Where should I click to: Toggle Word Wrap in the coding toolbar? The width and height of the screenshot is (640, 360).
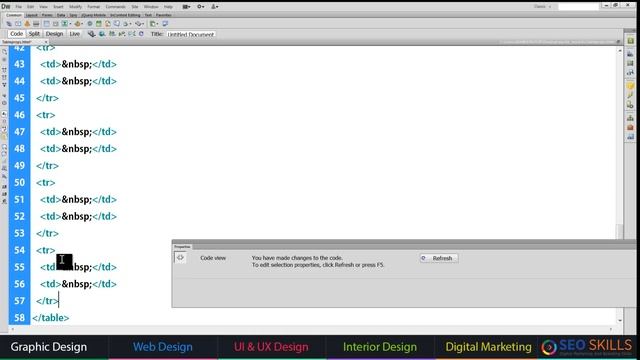click(4, 129)
